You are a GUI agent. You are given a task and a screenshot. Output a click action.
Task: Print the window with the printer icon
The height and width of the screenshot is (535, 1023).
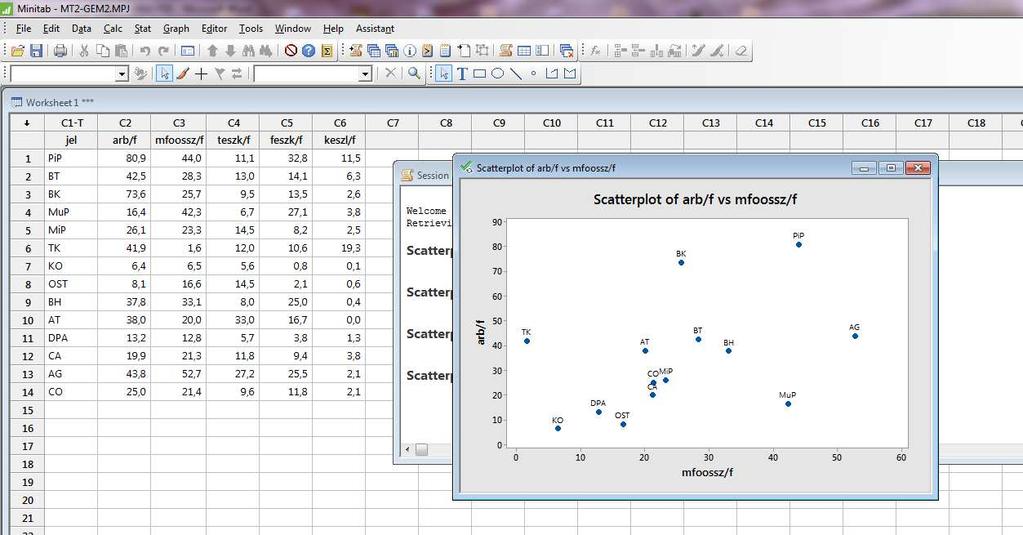coord(60,51)
